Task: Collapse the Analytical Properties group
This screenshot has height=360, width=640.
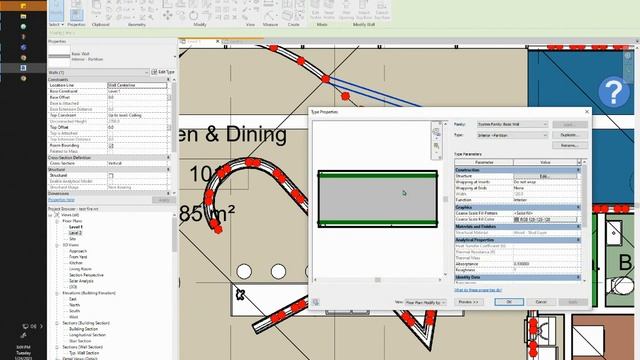Action: coord(578,240)
